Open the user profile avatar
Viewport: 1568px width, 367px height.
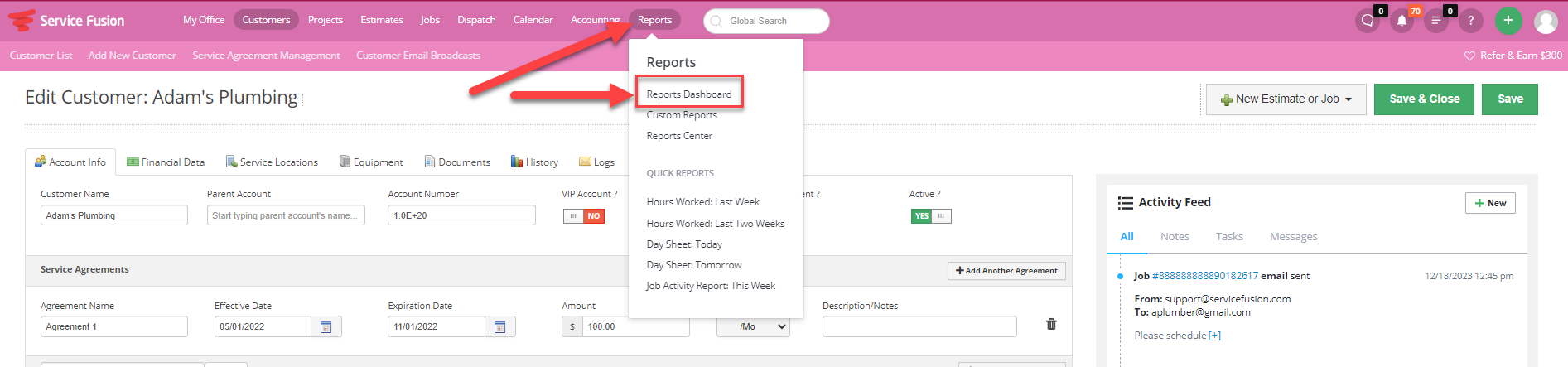pos(1546,22)
